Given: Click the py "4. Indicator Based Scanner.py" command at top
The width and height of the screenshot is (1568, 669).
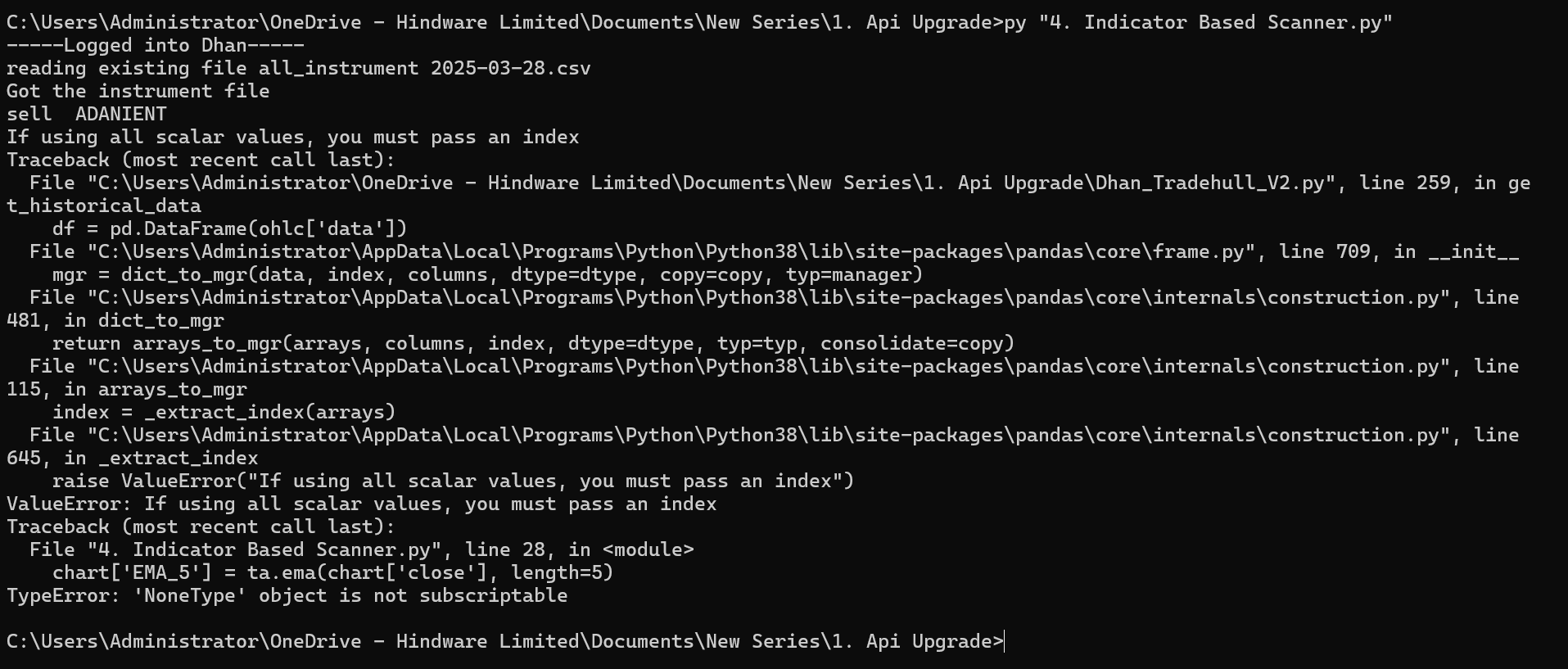Looking at the screenshot, I should (1198, 22).
